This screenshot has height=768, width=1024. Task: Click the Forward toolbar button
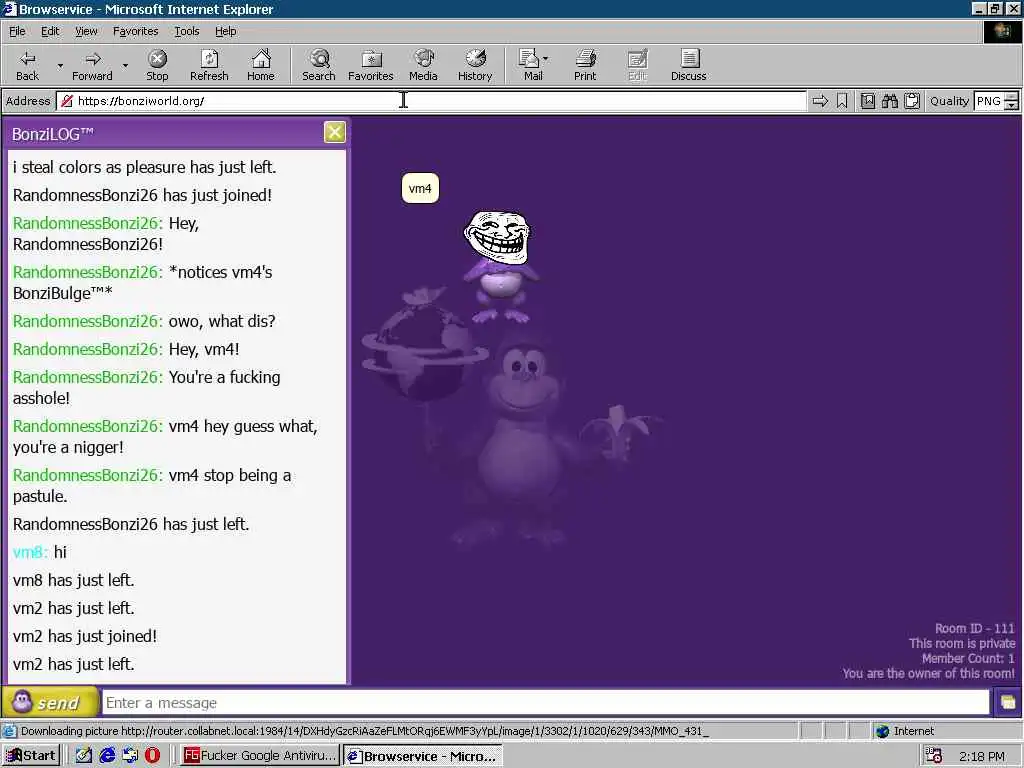92,65
